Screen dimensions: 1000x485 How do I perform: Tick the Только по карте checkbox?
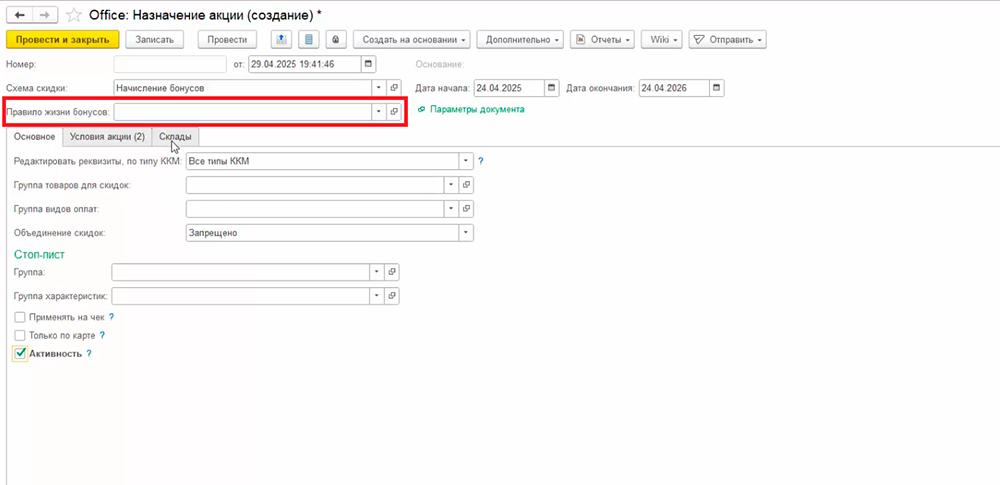20,335
